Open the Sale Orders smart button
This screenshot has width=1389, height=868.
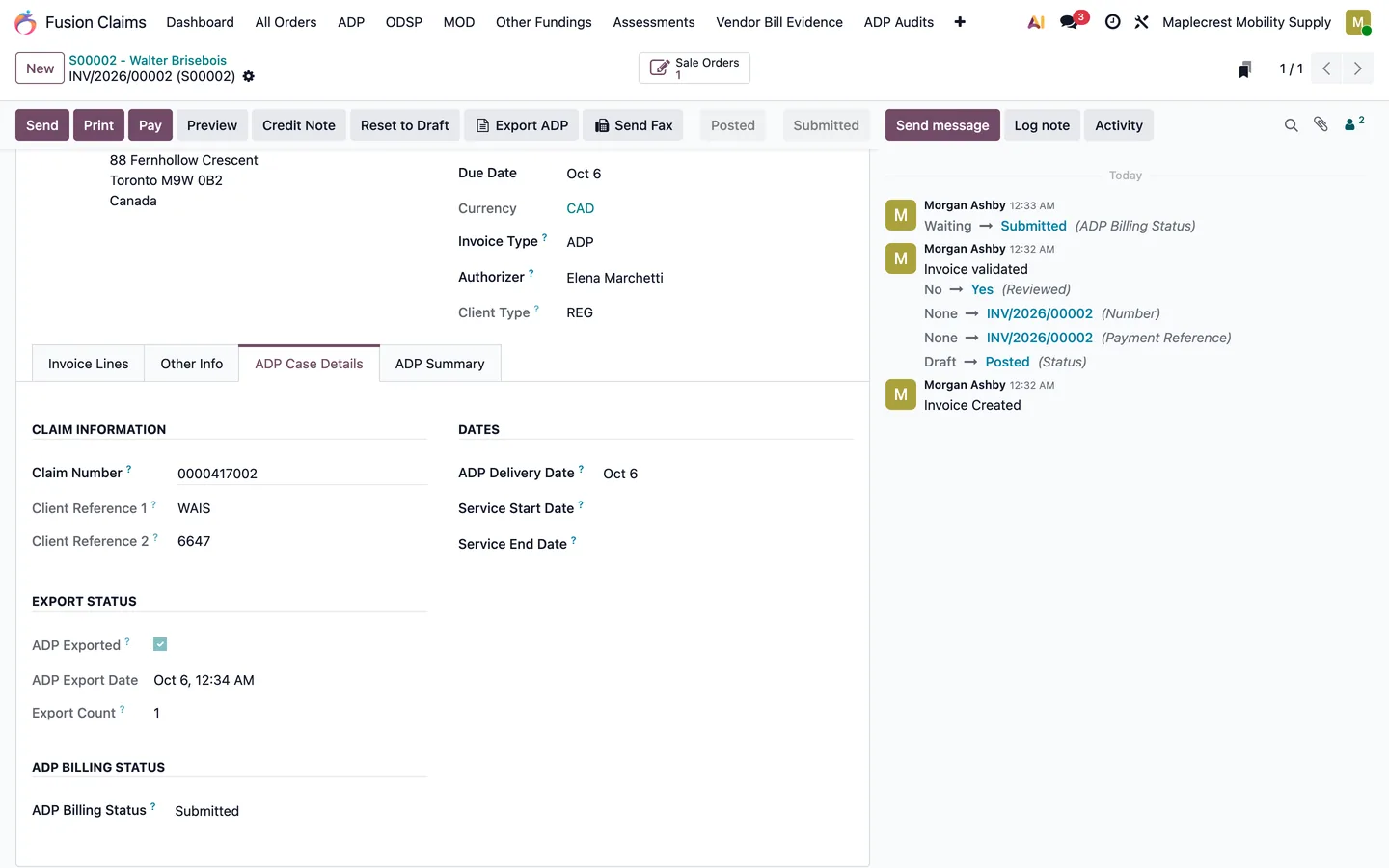tap(694, 68)
